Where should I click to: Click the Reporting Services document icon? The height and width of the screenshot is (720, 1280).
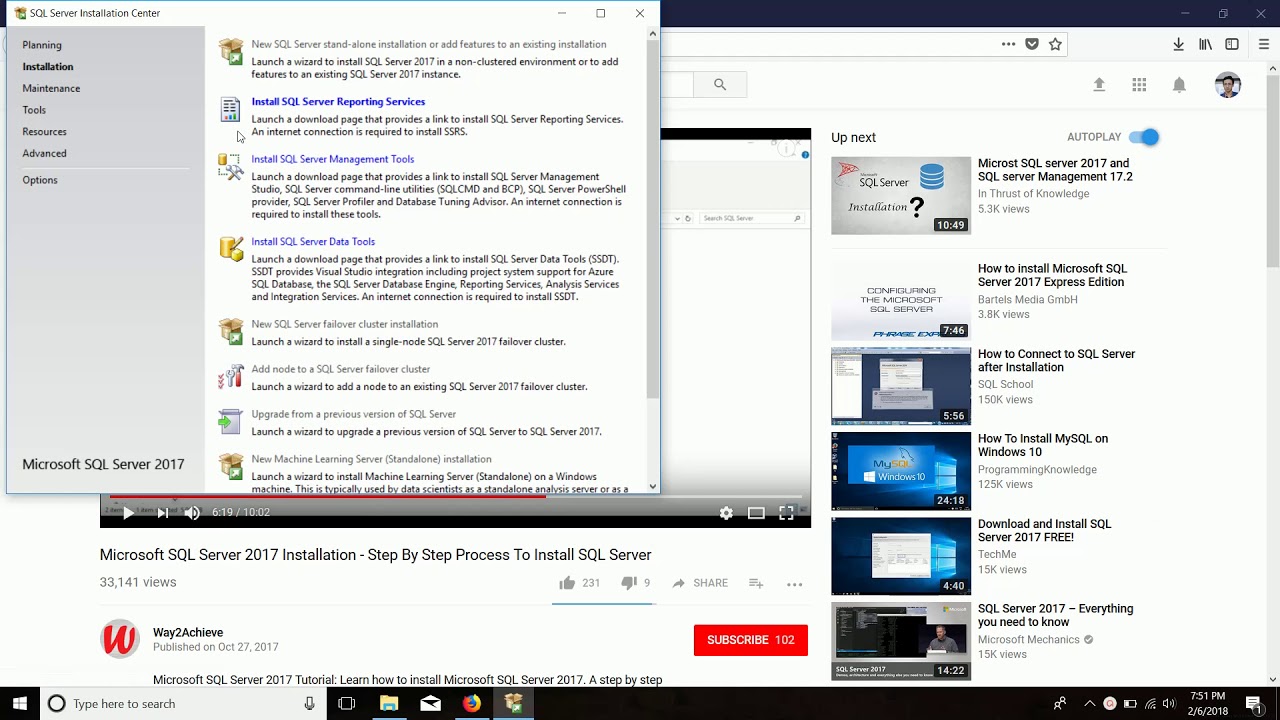tap(231, 109)
